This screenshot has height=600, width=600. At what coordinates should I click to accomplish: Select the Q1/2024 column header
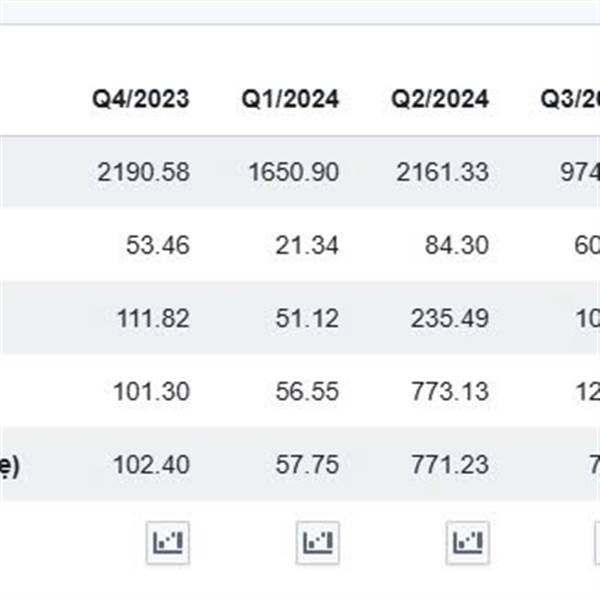(290, 99)
